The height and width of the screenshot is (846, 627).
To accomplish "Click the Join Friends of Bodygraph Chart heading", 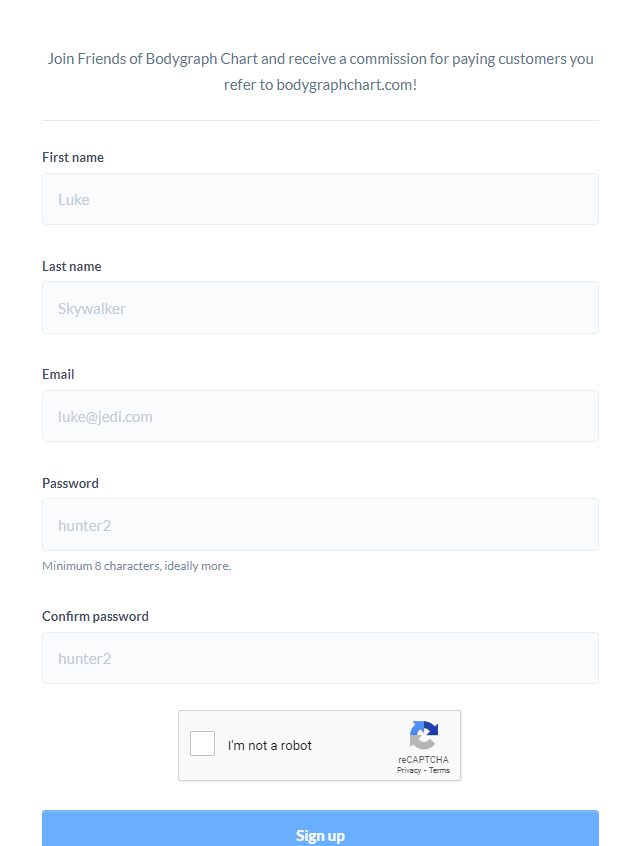I will (321, 72).
